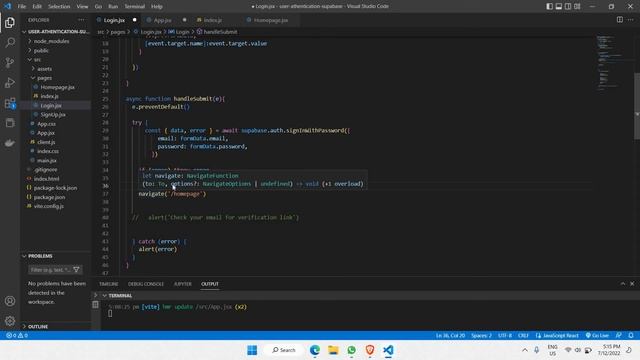Customize layout icon in title bar
This screenshot has width=640, height=360.
577,6
